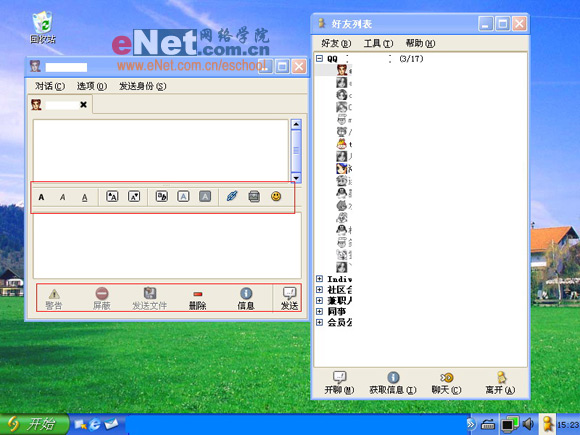Choose background text color icon

pyautogui.click(x=205, y=196)
